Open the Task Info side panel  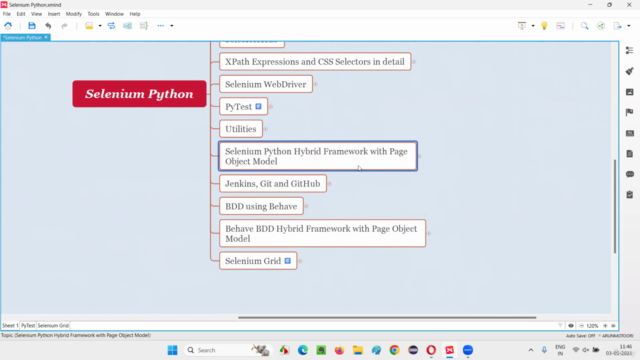pos(629,195)
